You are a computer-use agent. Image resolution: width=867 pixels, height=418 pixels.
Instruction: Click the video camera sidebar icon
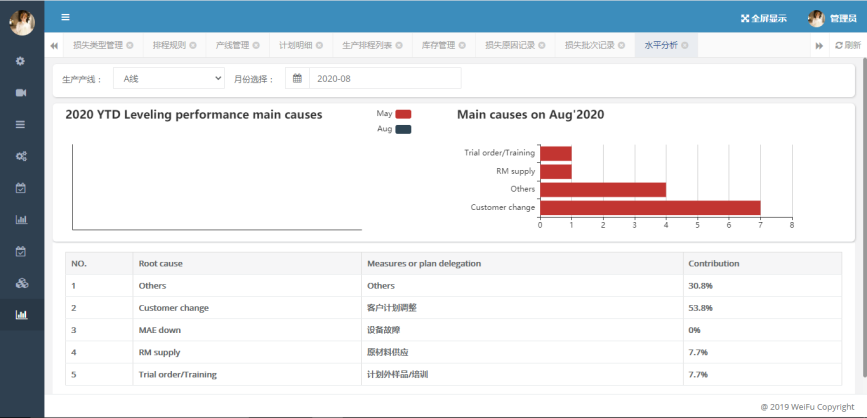point(21,93)
